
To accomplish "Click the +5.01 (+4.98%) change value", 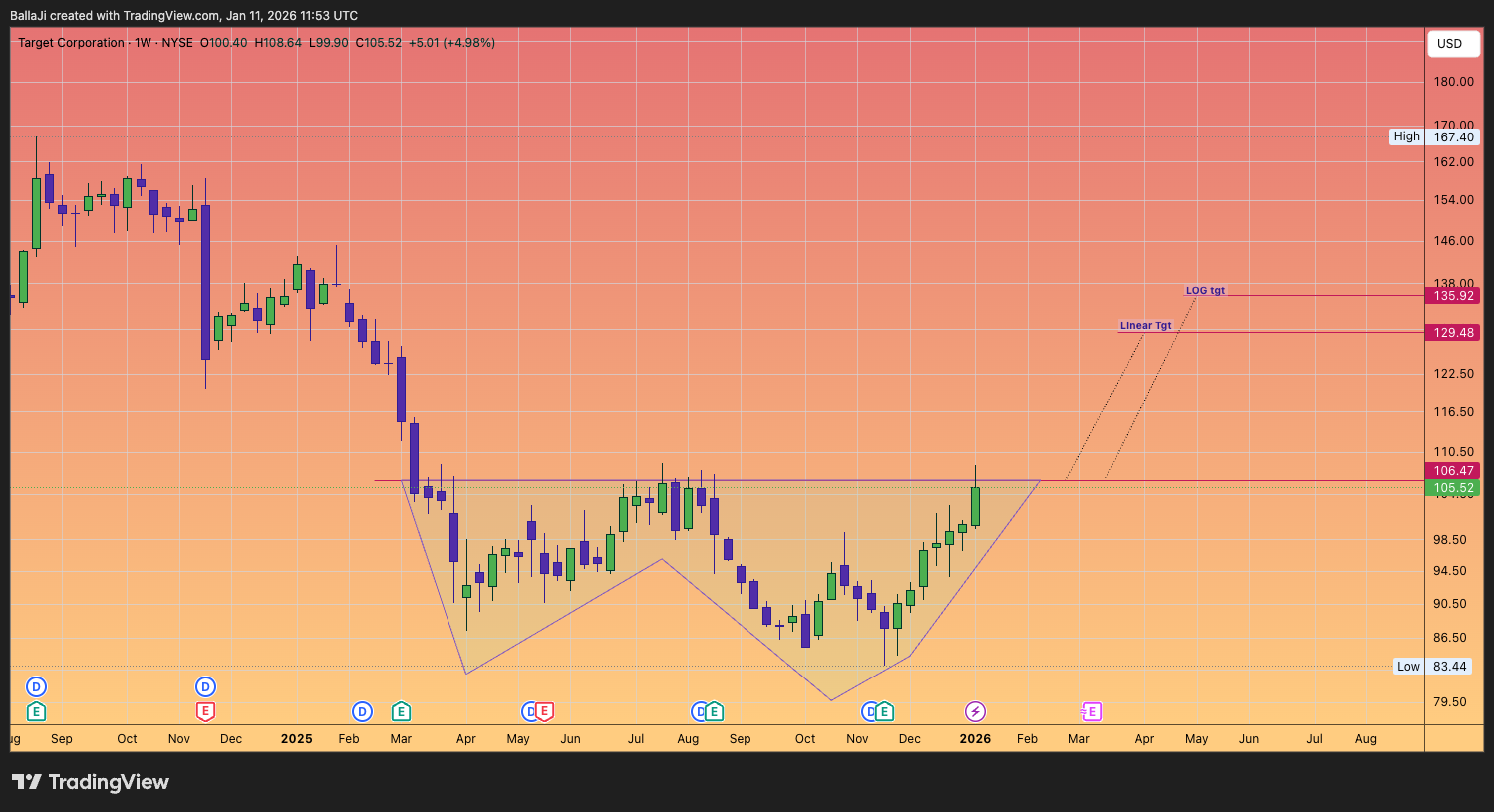I will 451,43.
